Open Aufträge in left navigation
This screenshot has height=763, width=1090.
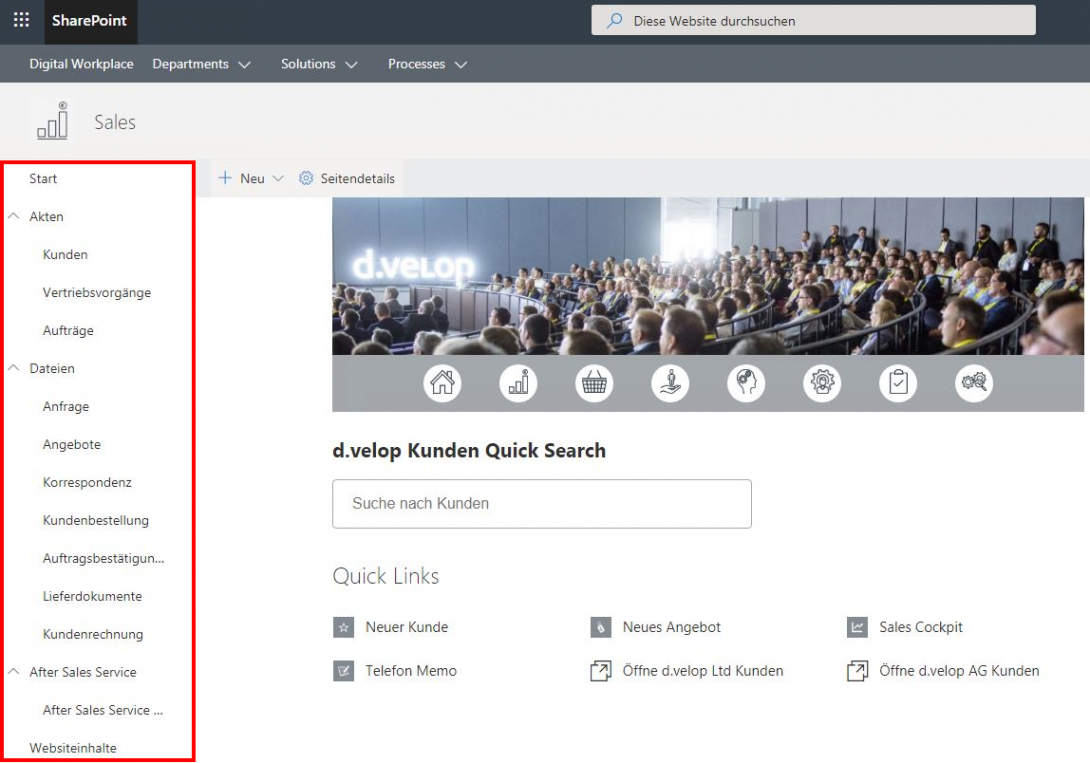pos(68,331)
